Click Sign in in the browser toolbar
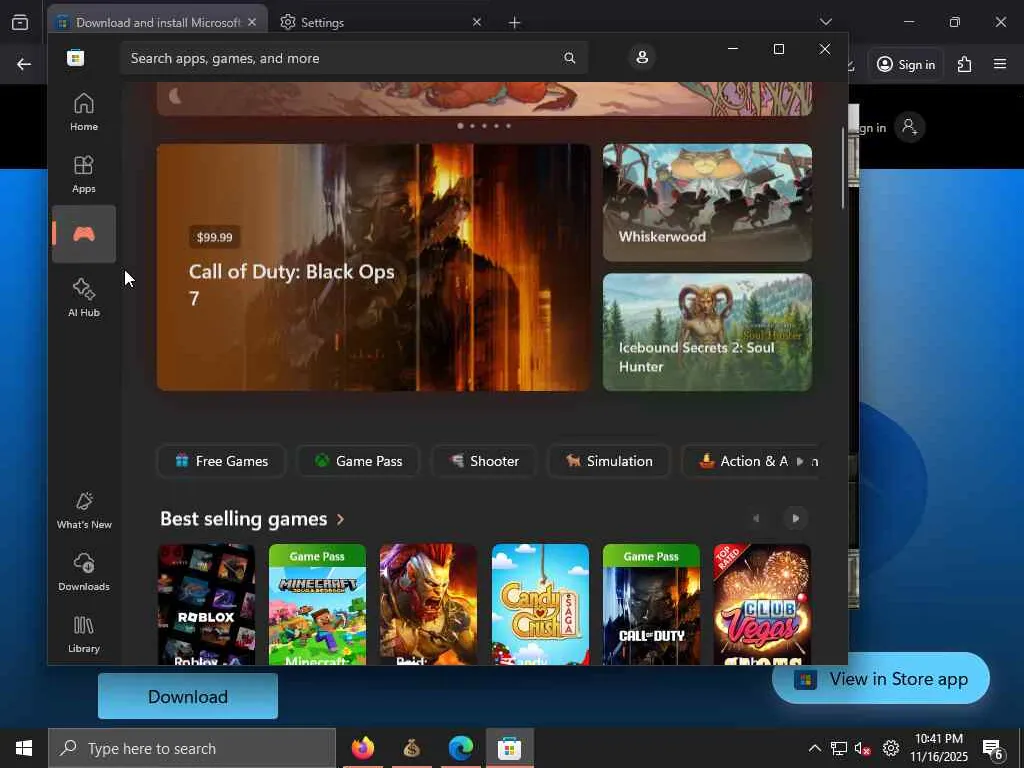Viewport: 1024px width, 768px height. click(906, 64)
